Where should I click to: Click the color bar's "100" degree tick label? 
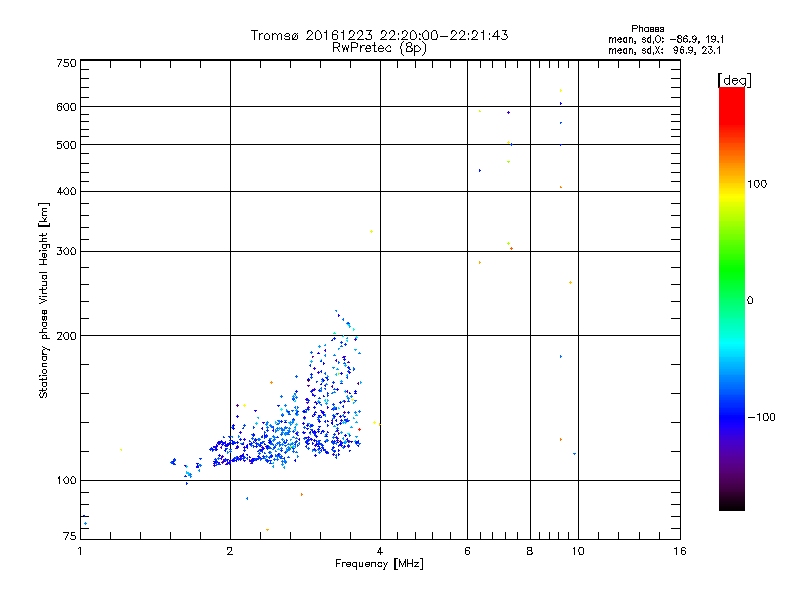coord(757,184)
